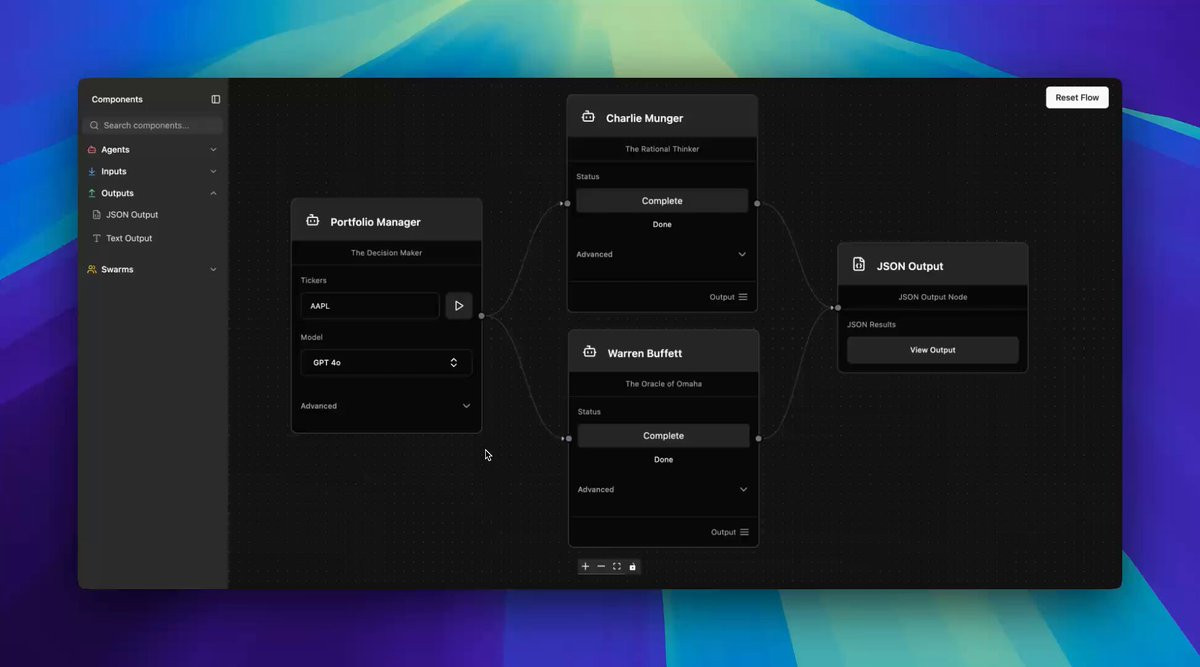Click Portfolio Manager output connector handle
The image size is (1200, 667).
click(482, 316)
